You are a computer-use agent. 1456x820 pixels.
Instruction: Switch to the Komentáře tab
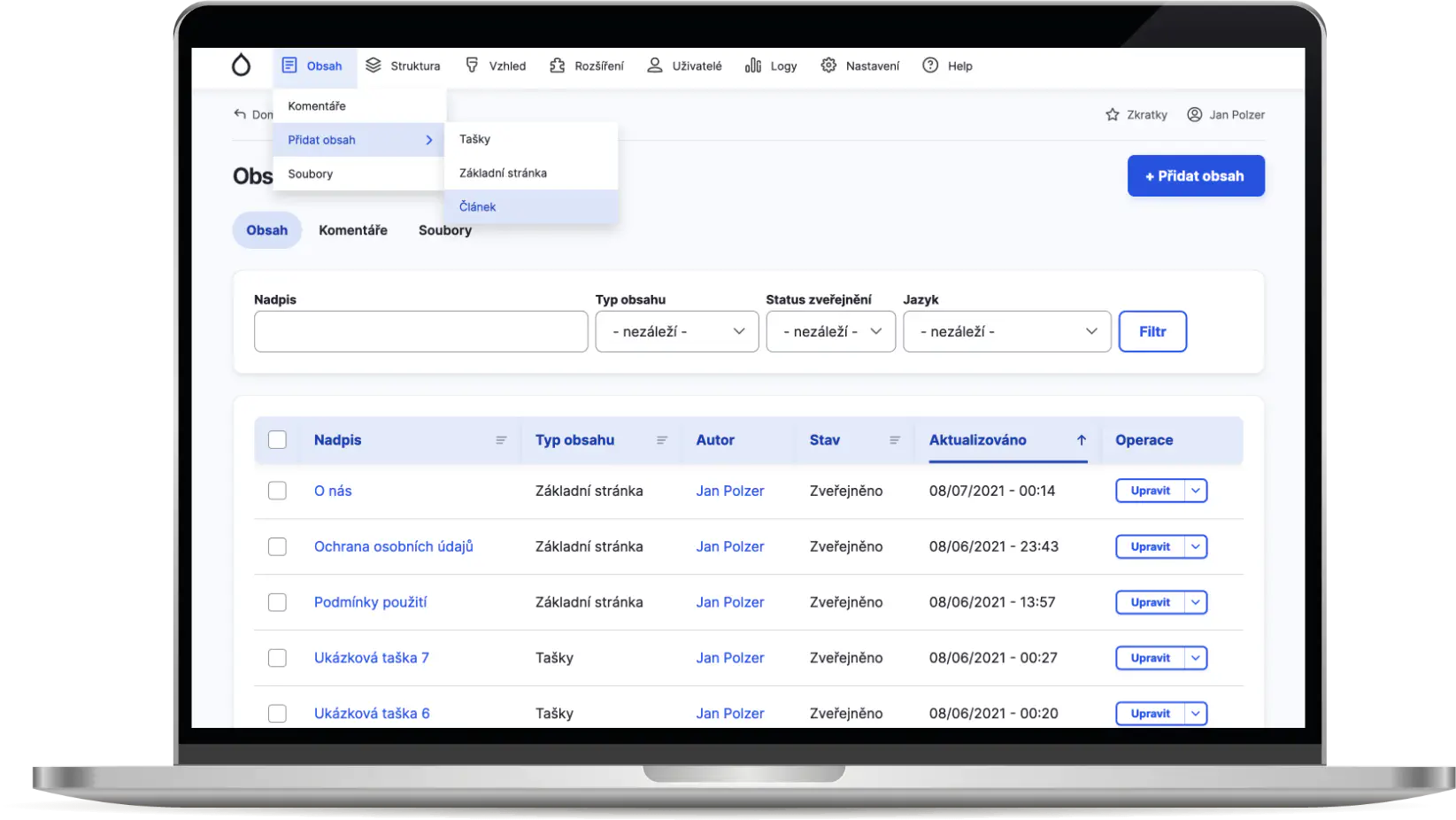pyautogui.click(x=352, y=230)
